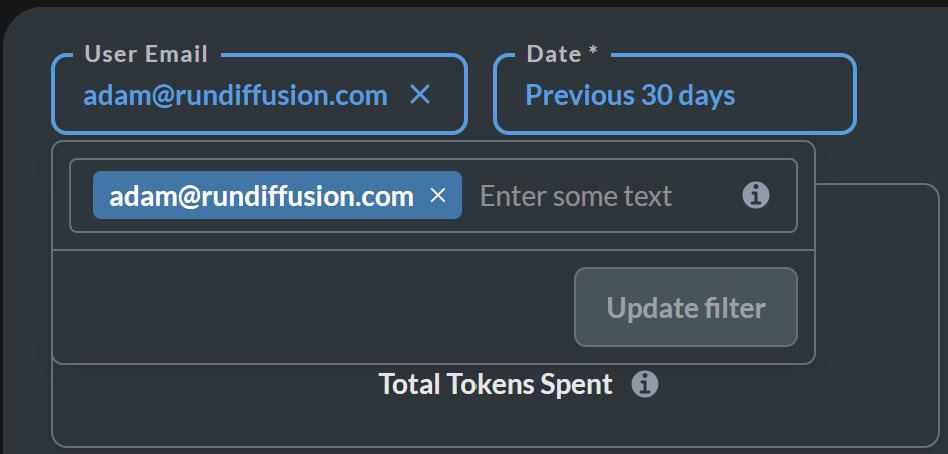This screenshot has height=454, width=948.
Task: Focus the 'Enter some text' input
Action: (605, 196)
